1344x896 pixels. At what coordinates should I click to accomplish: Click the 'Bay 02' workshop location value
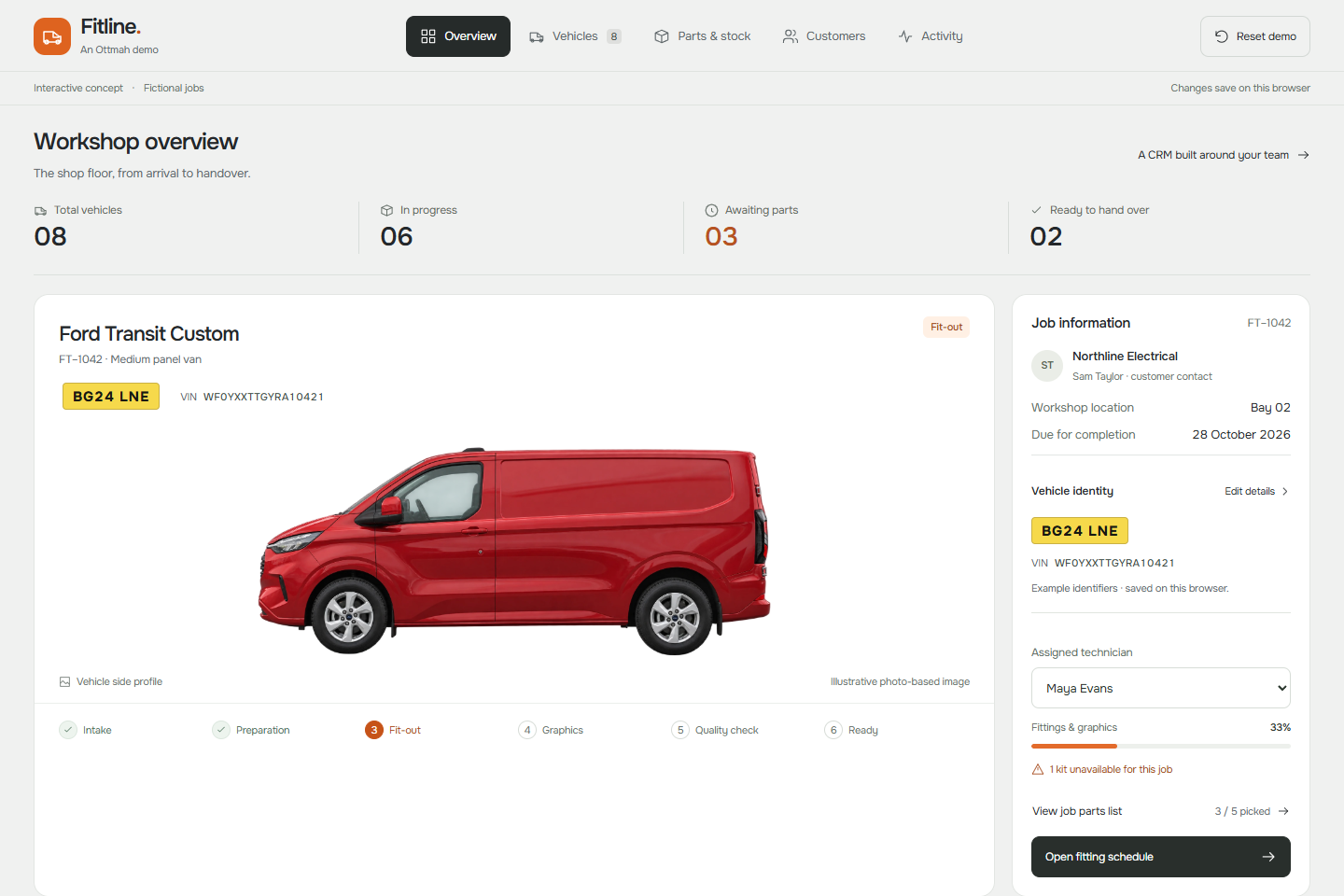(1270, 408)
